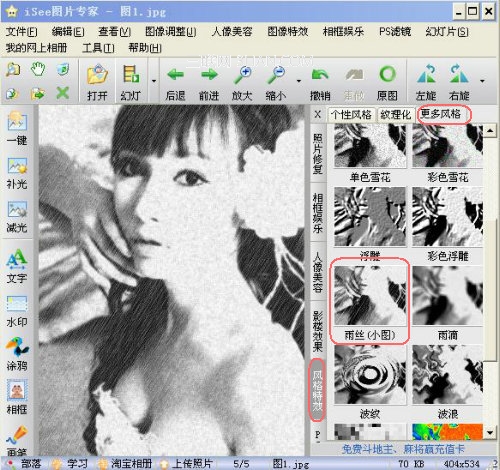Apply the 单色雪花 effect thumbnail
The height and width of the screenshot is (470, 500).
370,146
